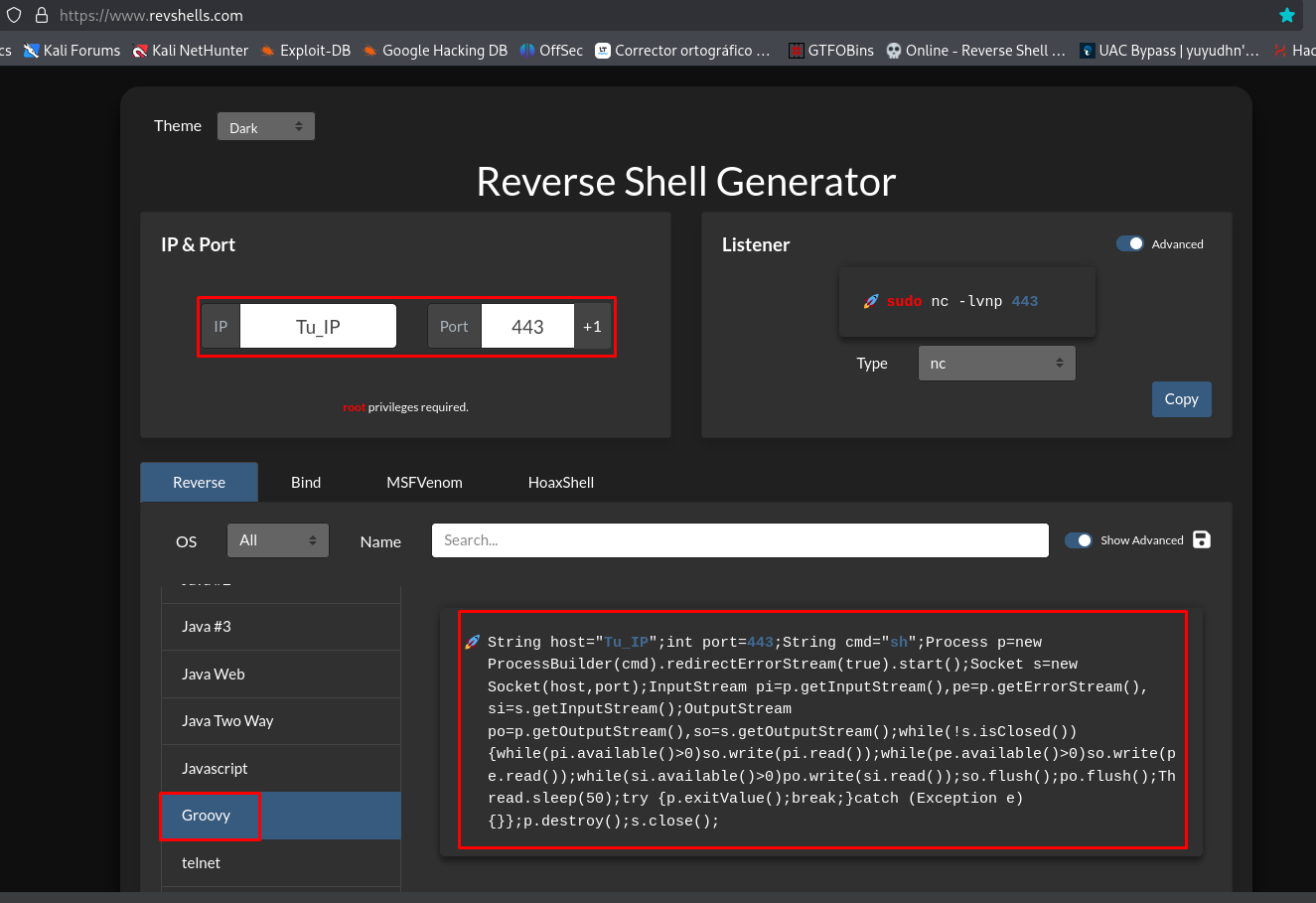The image size is (1316, 903).
Task: Click the shield icon in the address bar
Action: (x=14, y=15)
